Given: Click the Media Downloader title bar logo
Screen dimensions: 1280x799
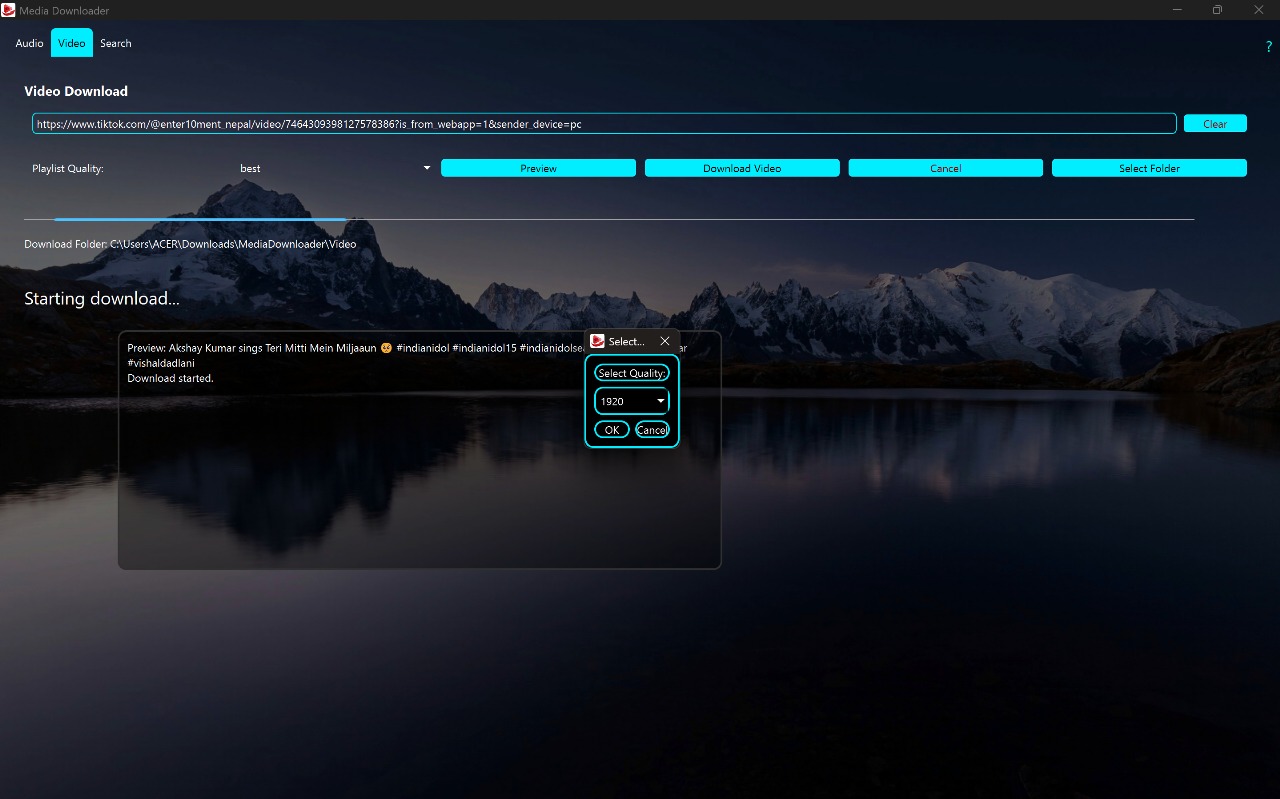Looking at the screenshot, I should tap(9, 10).
